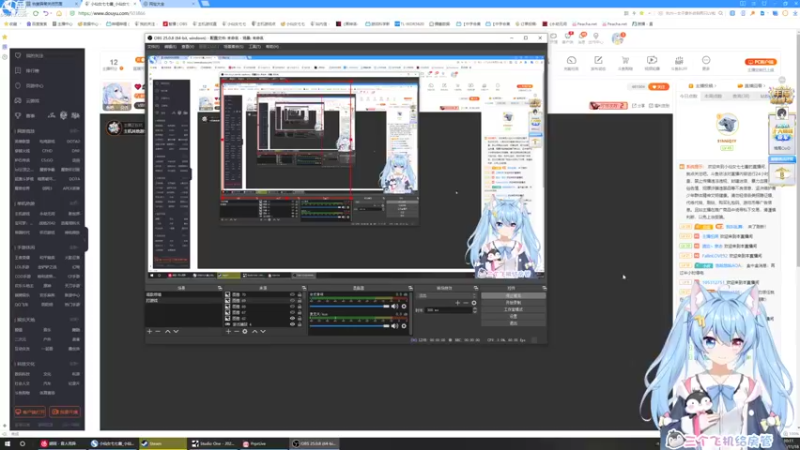Toggle visibility of source 图像 68
The height and width of the screenshot is (450, 800).
point(292,307)
